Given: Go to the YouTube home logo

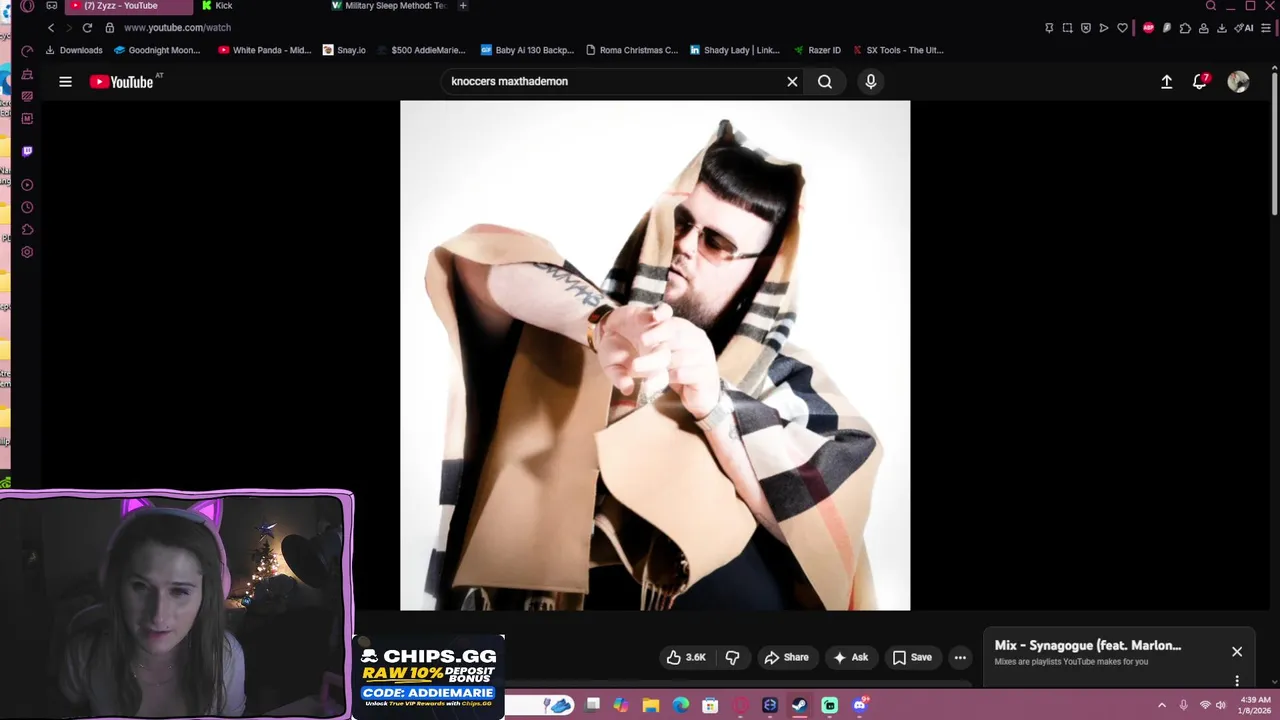Looking at the screenshot, I should pos(122,82).
